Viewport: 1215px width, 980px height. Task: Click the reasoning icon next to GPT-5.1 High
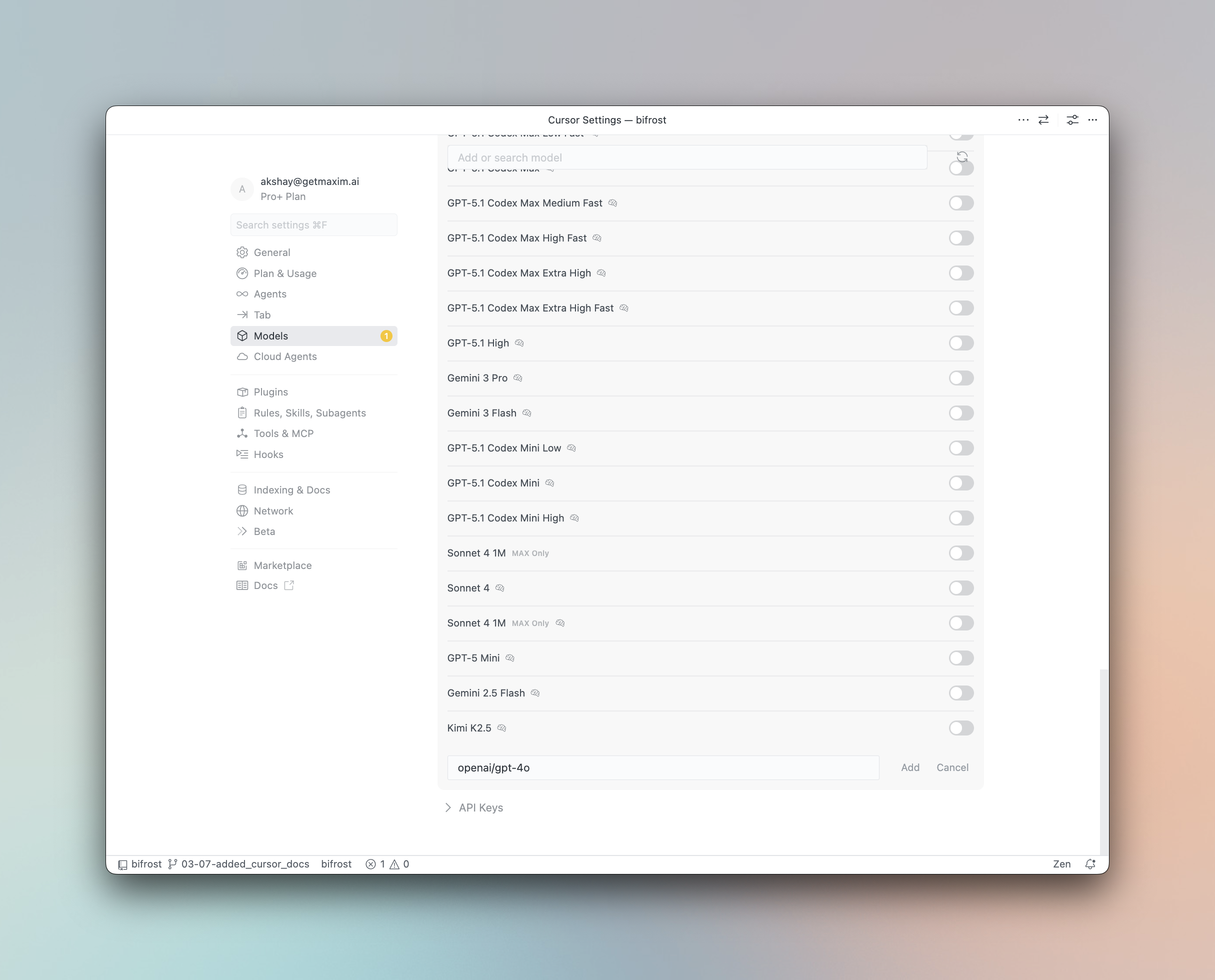(x=519, y=342)
